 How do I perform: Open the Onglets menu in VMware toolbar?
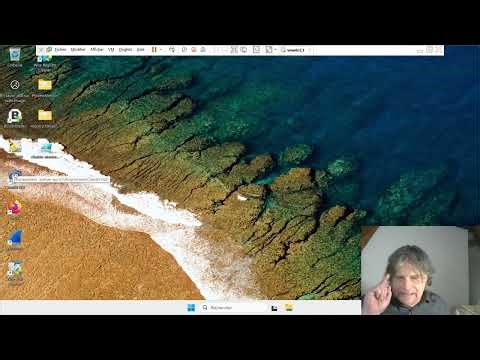(x=125, y=50)
